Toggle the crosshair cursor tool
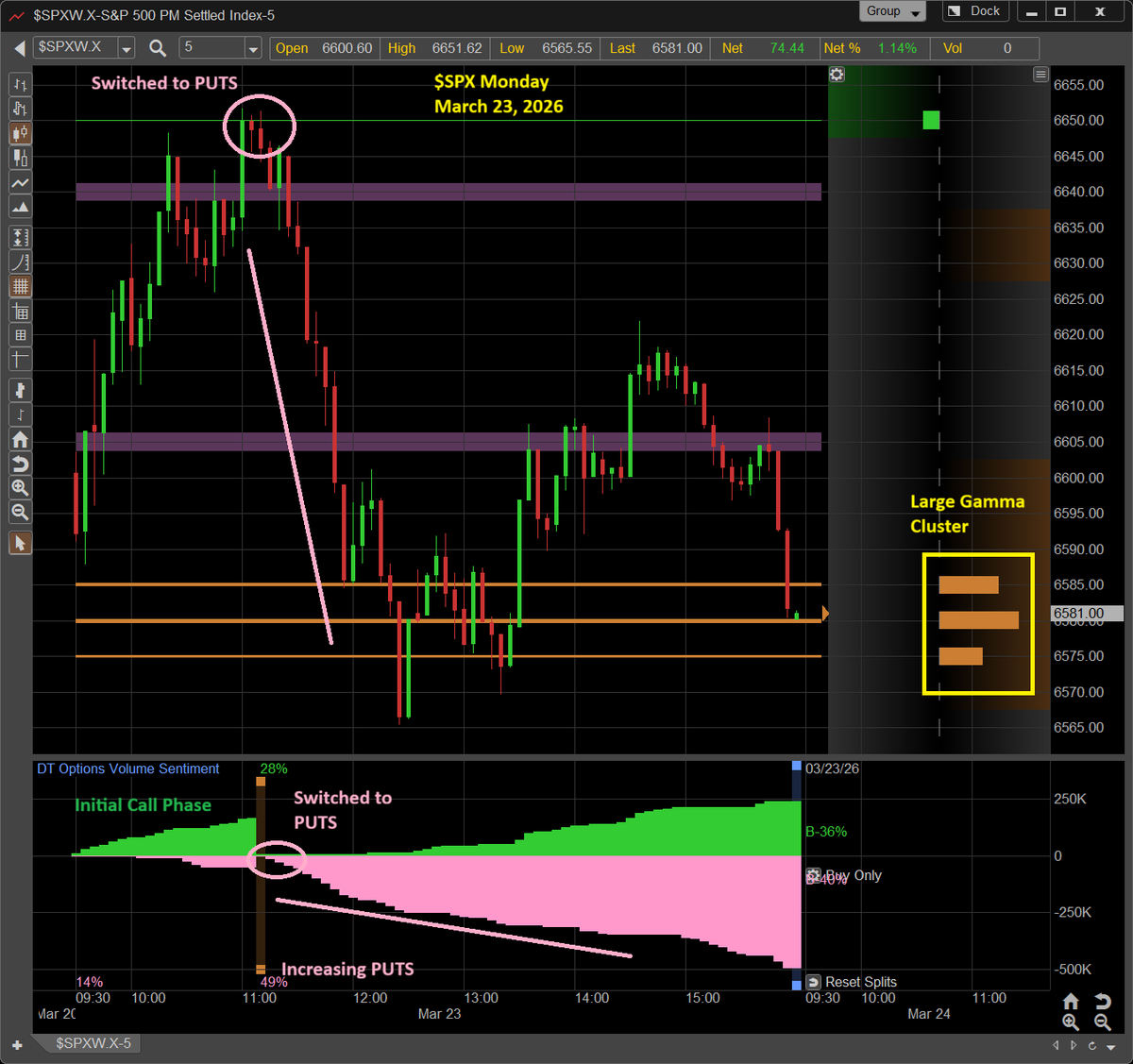 [x=20, y=360]
